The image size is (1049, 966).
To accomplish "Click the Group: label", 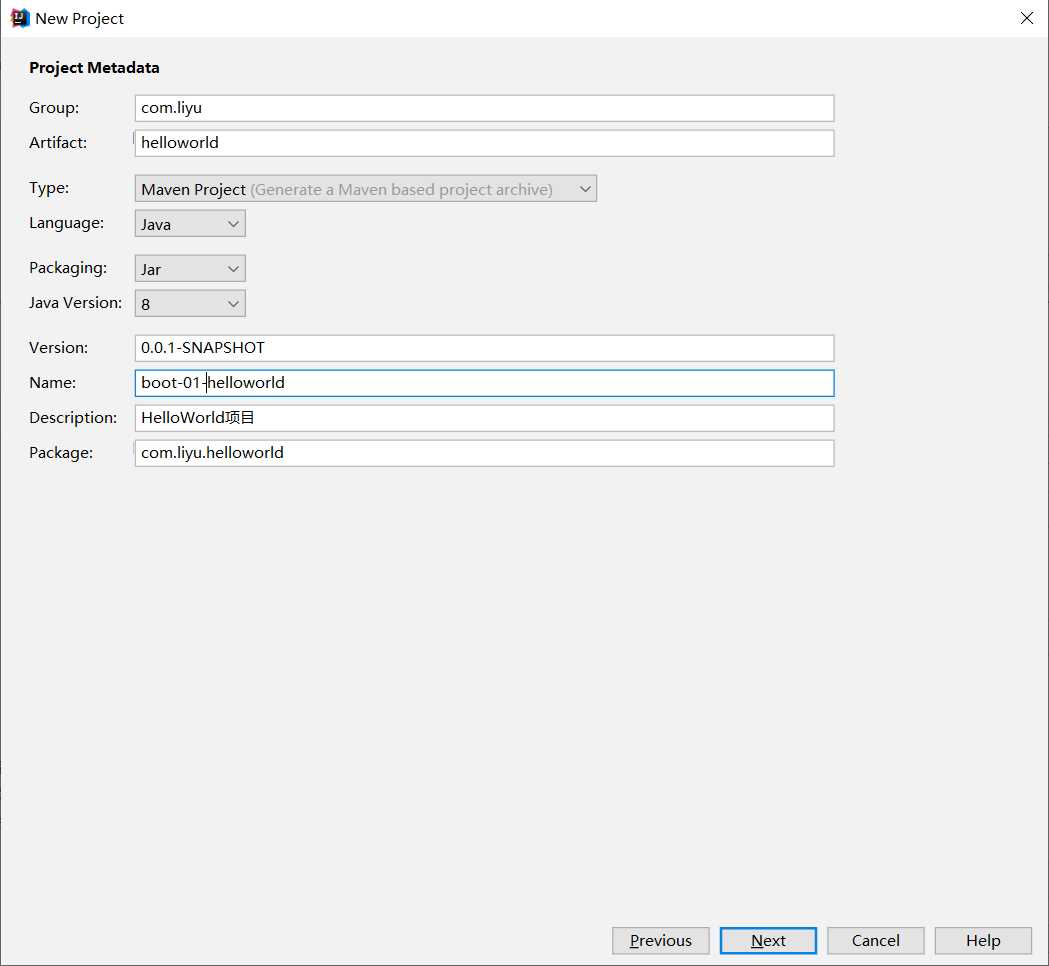I will click(x=54, y=108).
